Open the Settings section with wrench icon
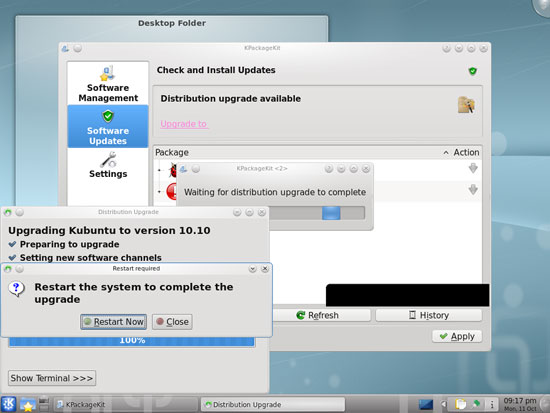The width and height of the screenshot is (550, 413). tap(108, 165)
